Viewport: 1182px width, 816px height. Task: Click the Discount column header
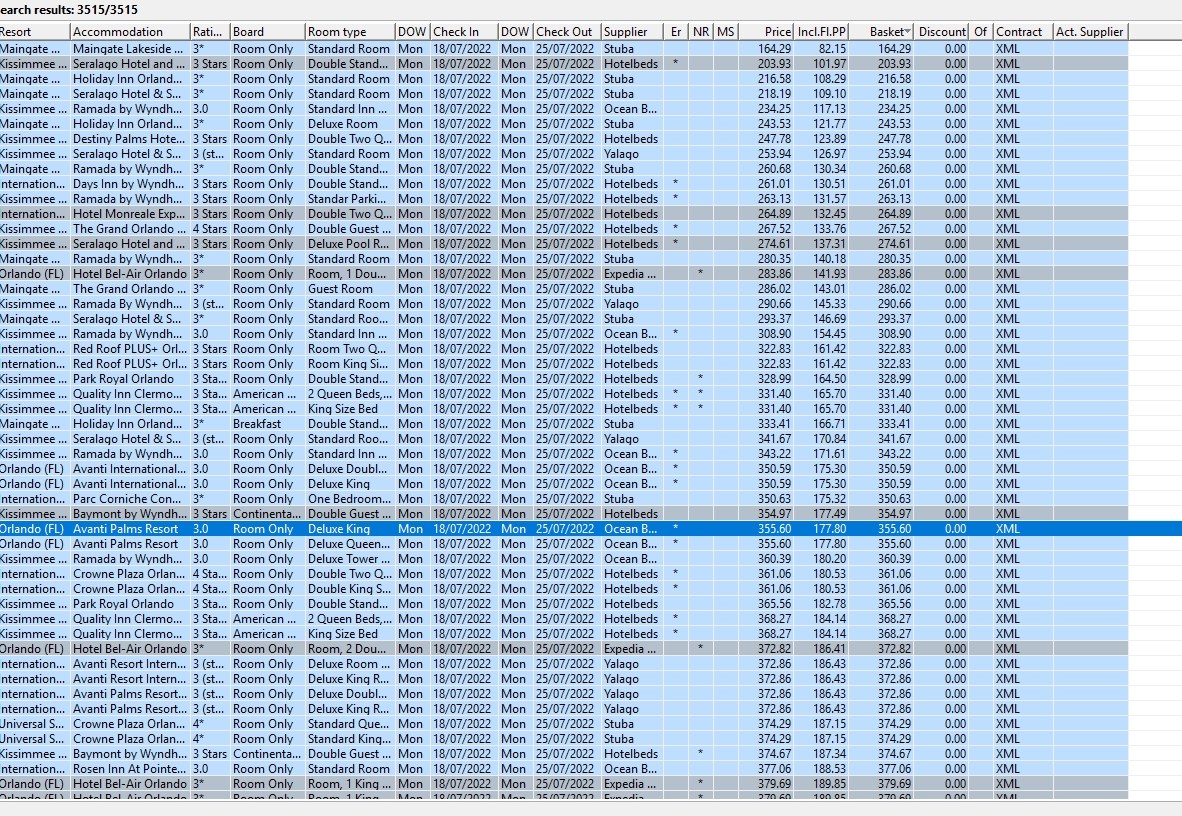[x=942, y=32]
